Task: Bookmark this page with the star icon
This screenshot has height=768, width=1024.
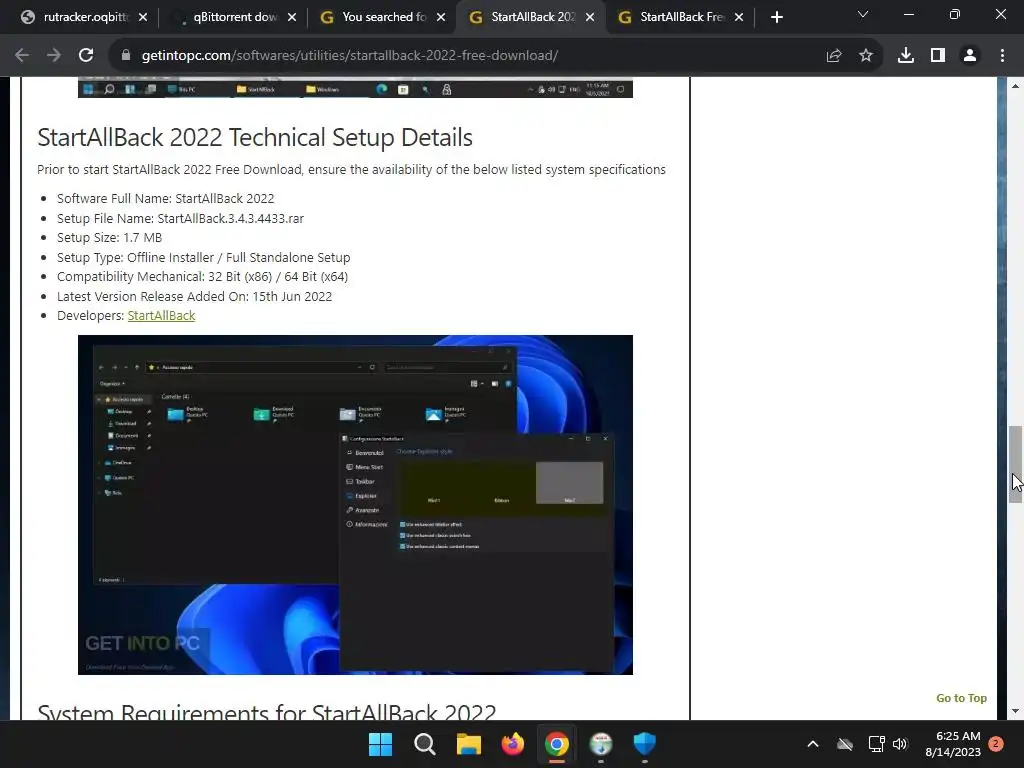Action: [x=866, y=56]
